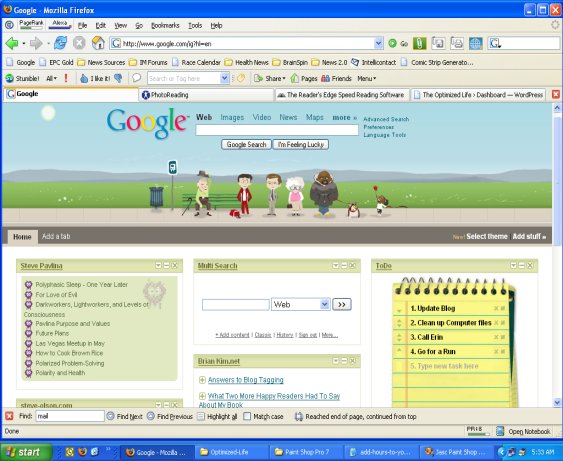The width and height of the screenshot is (563, 461).
Task: Switch to The Reader's Edge Speed Reading tab
Action: [x=343, y=95]
